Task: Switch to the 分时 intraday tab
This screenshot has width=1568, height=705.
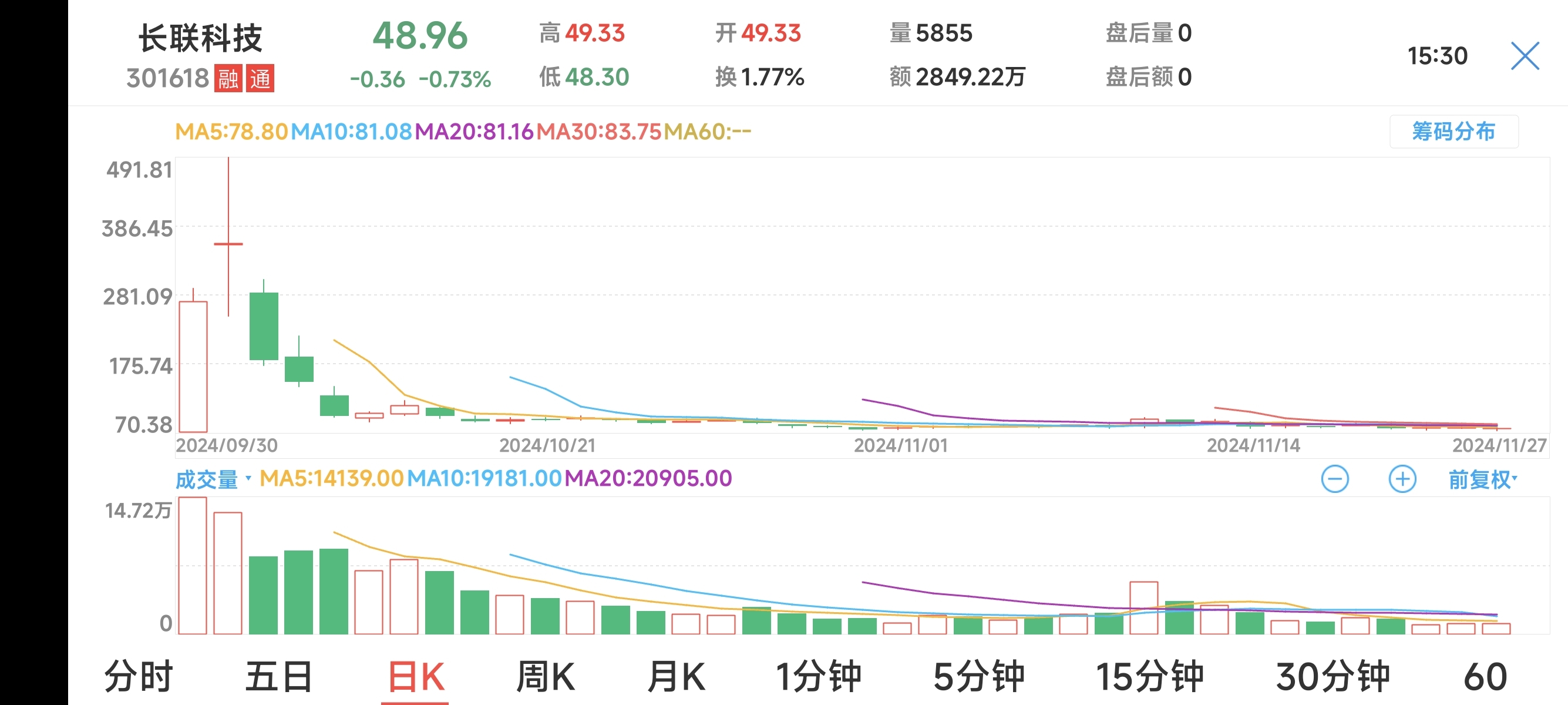Action: (x=139, y=676)
